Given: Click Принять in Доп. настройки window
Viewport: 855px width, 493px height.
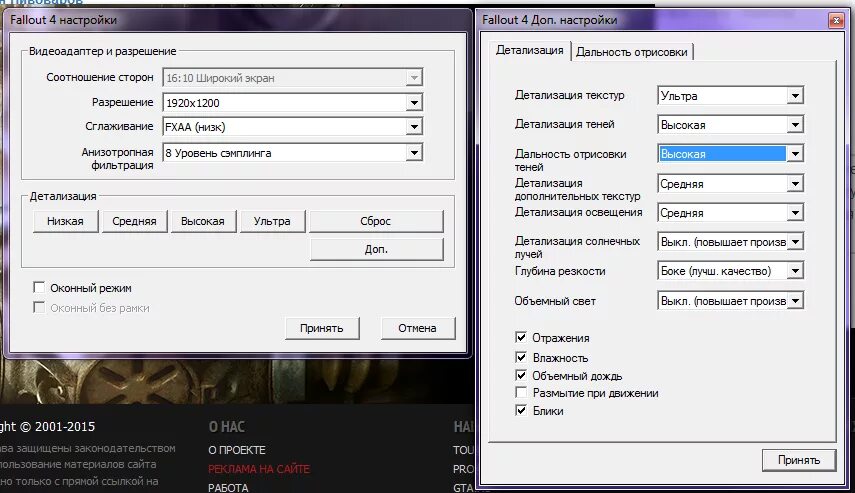Looking at the screenshot, I should 799,460.
